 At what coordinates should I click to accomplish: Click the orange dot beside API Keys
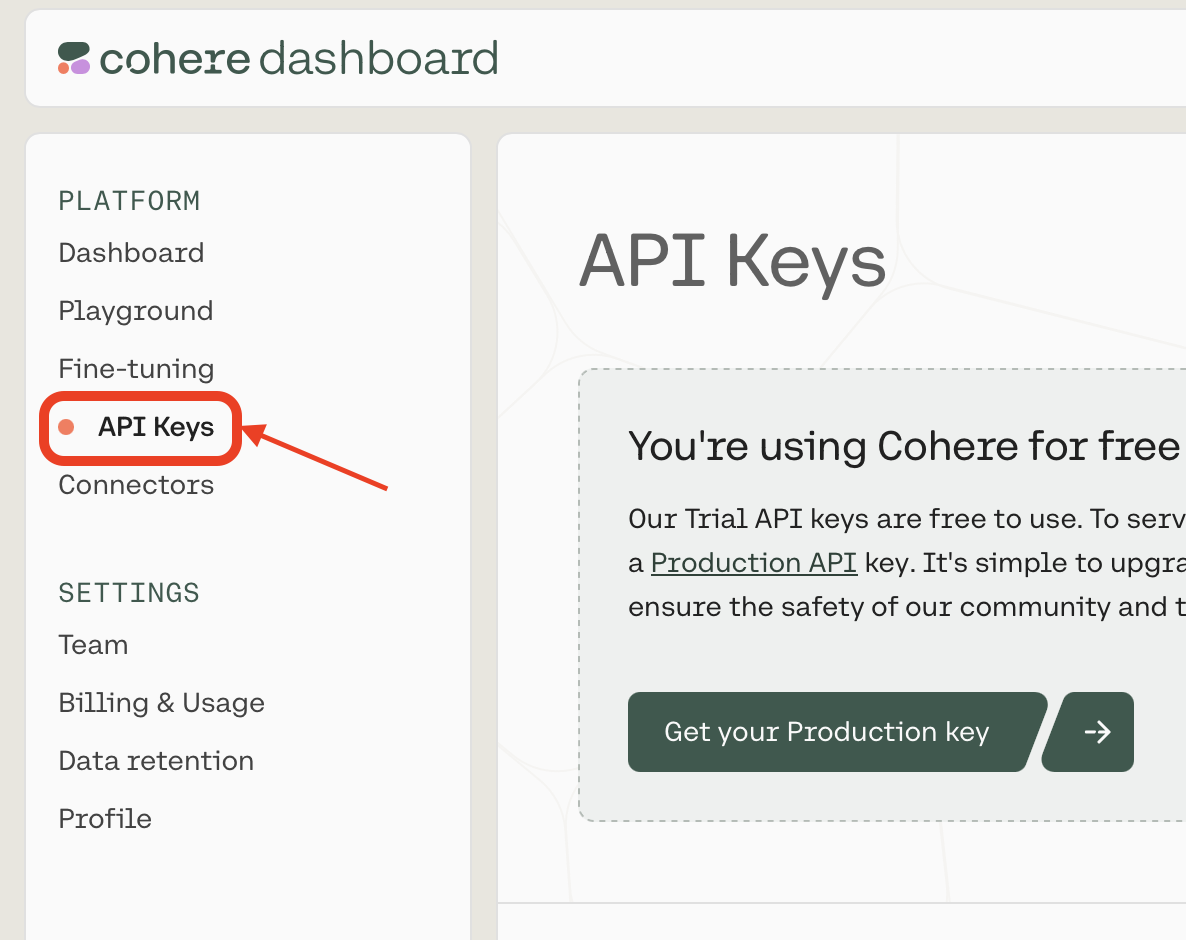67,427
